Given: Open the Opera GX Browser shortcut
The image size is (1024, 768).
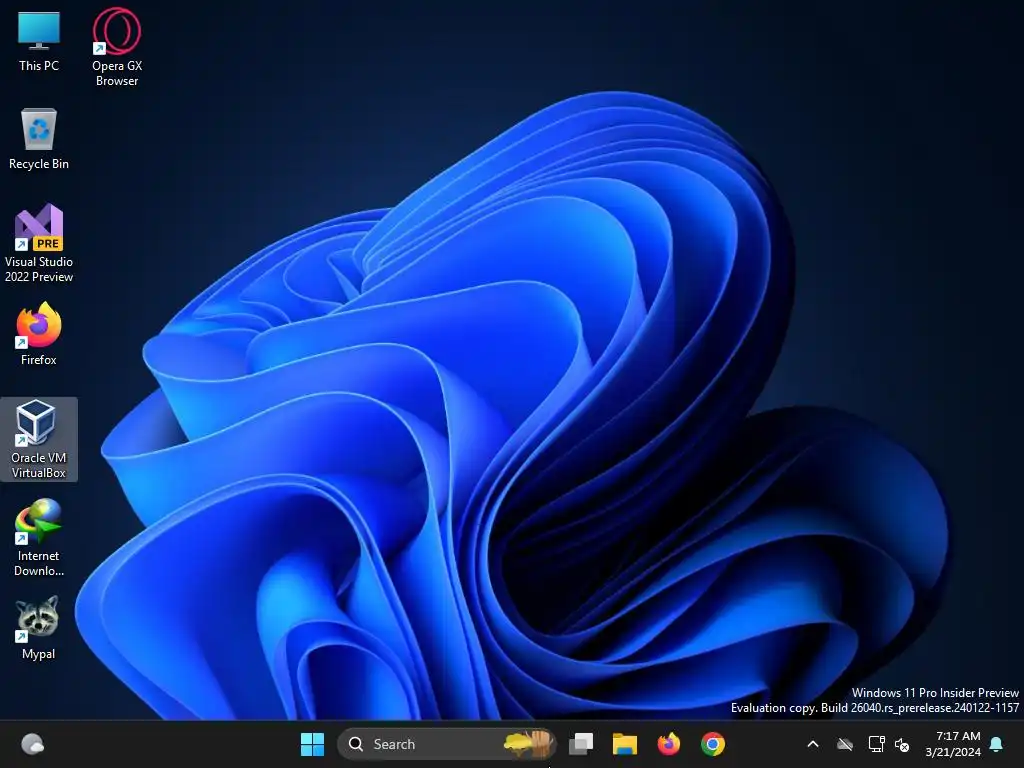Looking at the screenshot, I should point(117,47).
